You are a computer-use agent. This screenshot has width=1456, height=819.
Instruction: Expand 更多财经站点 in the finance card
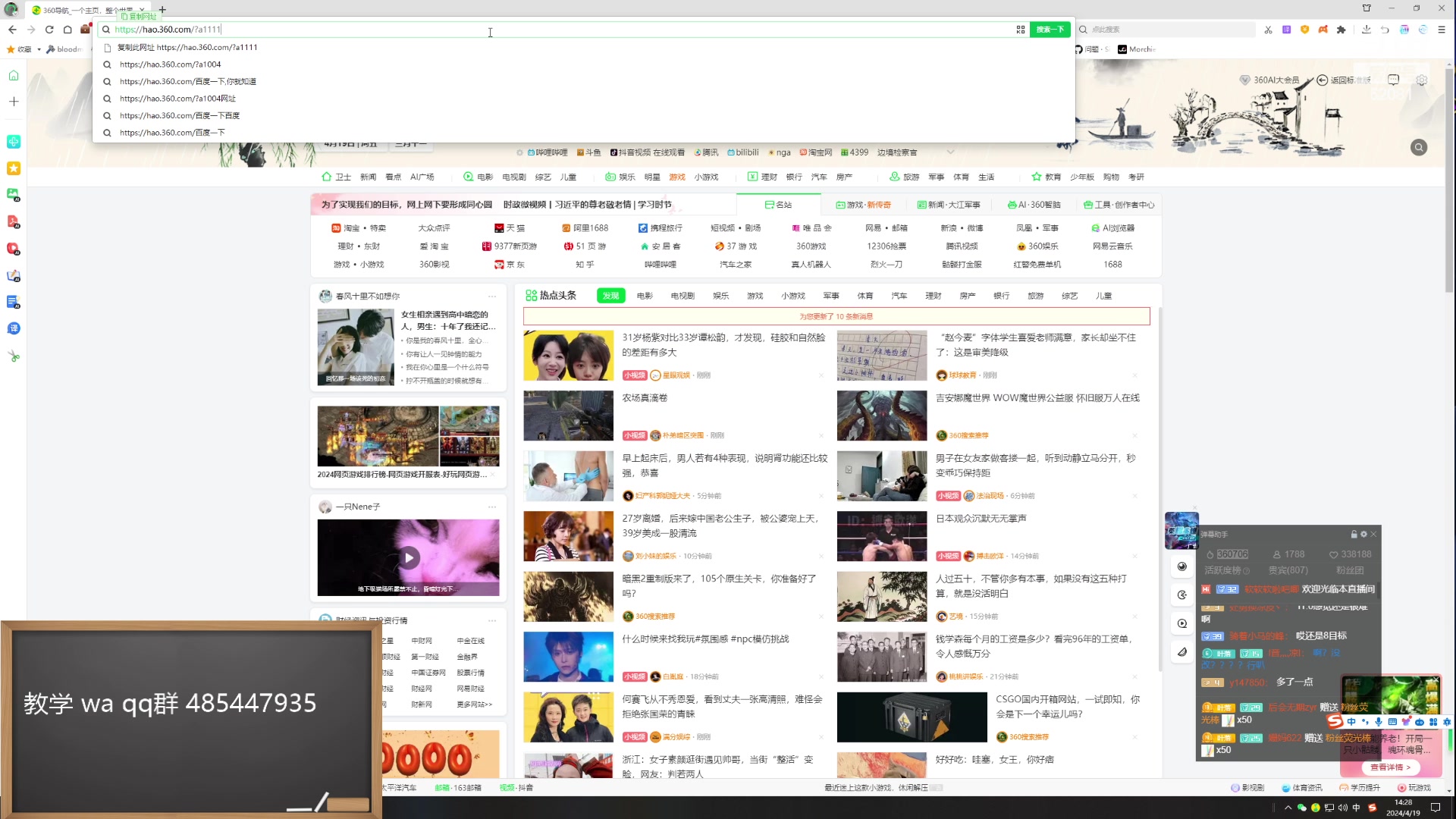click(x=474, y=704)
